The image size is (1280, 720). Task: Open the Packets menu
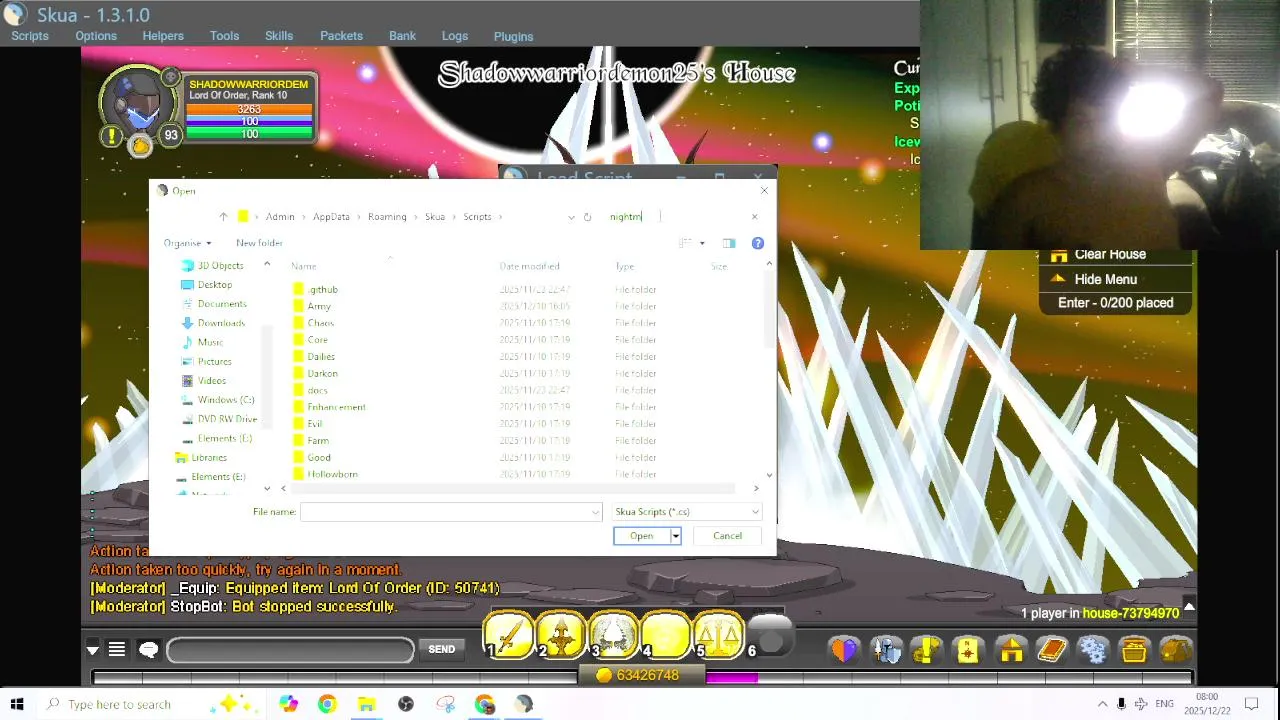341,35
